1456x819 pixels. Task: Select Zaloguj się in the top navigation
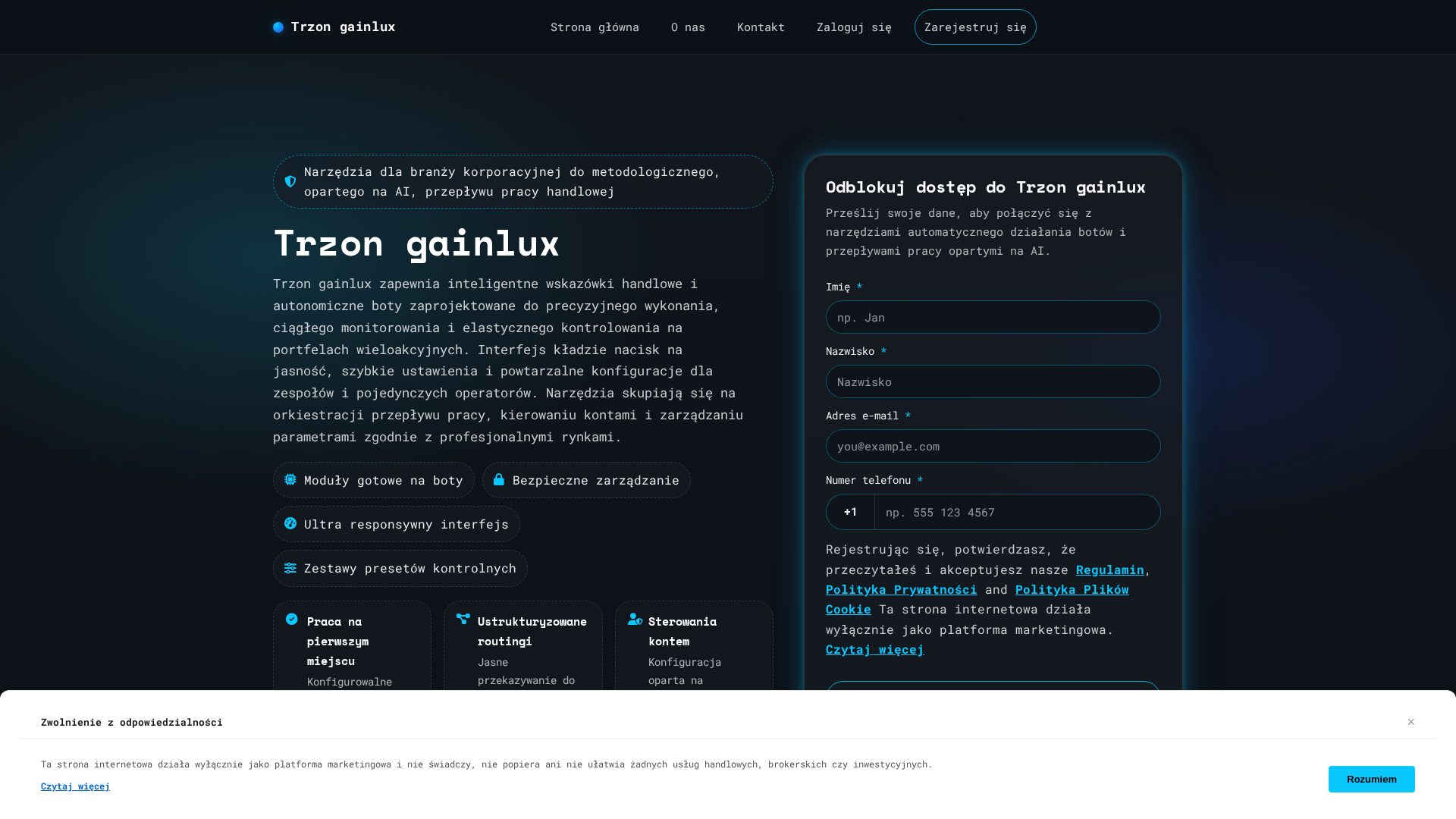[x=854, y=27]
